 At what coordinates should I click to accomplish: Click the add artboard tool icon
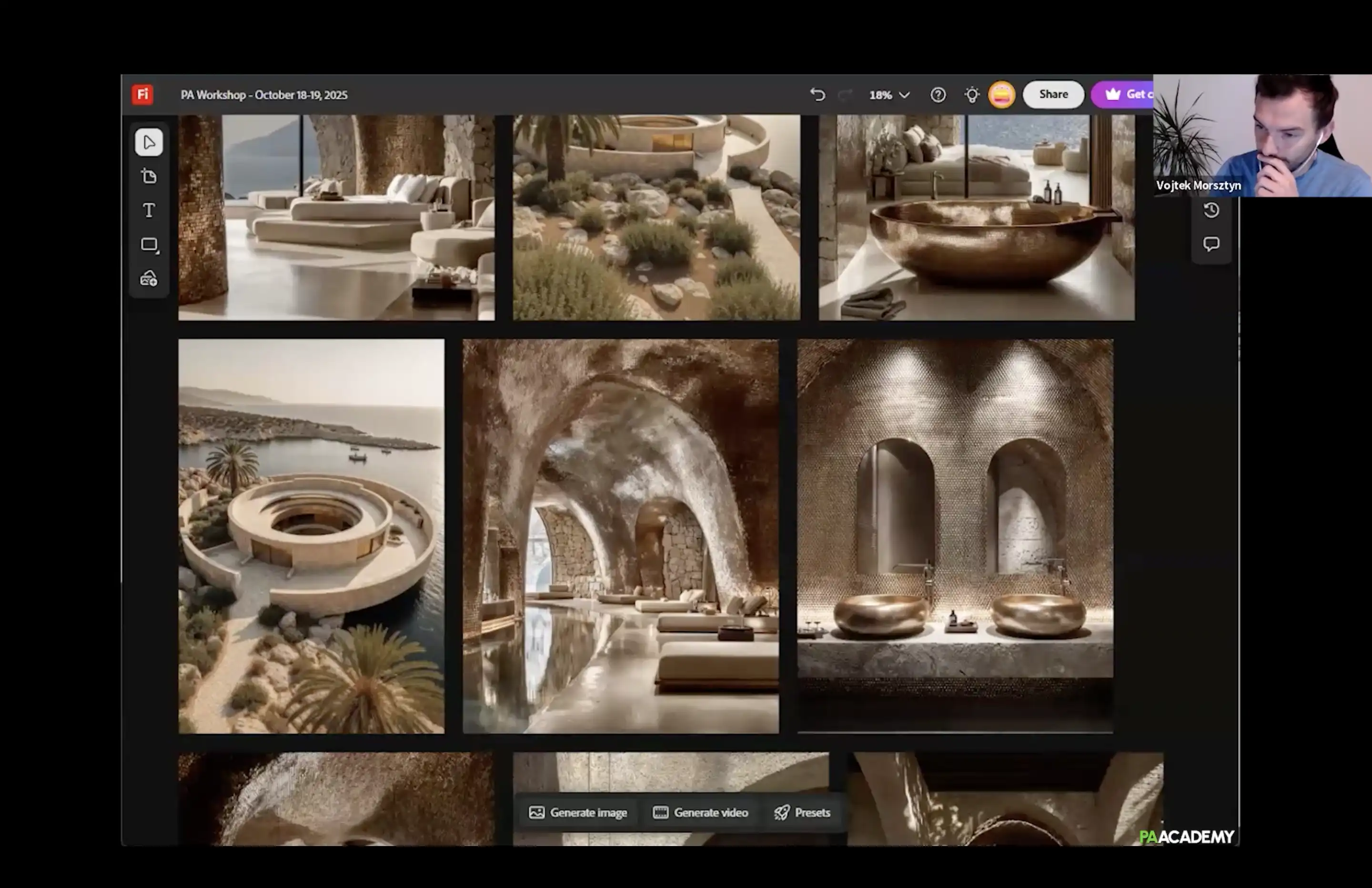pos(149,176)
